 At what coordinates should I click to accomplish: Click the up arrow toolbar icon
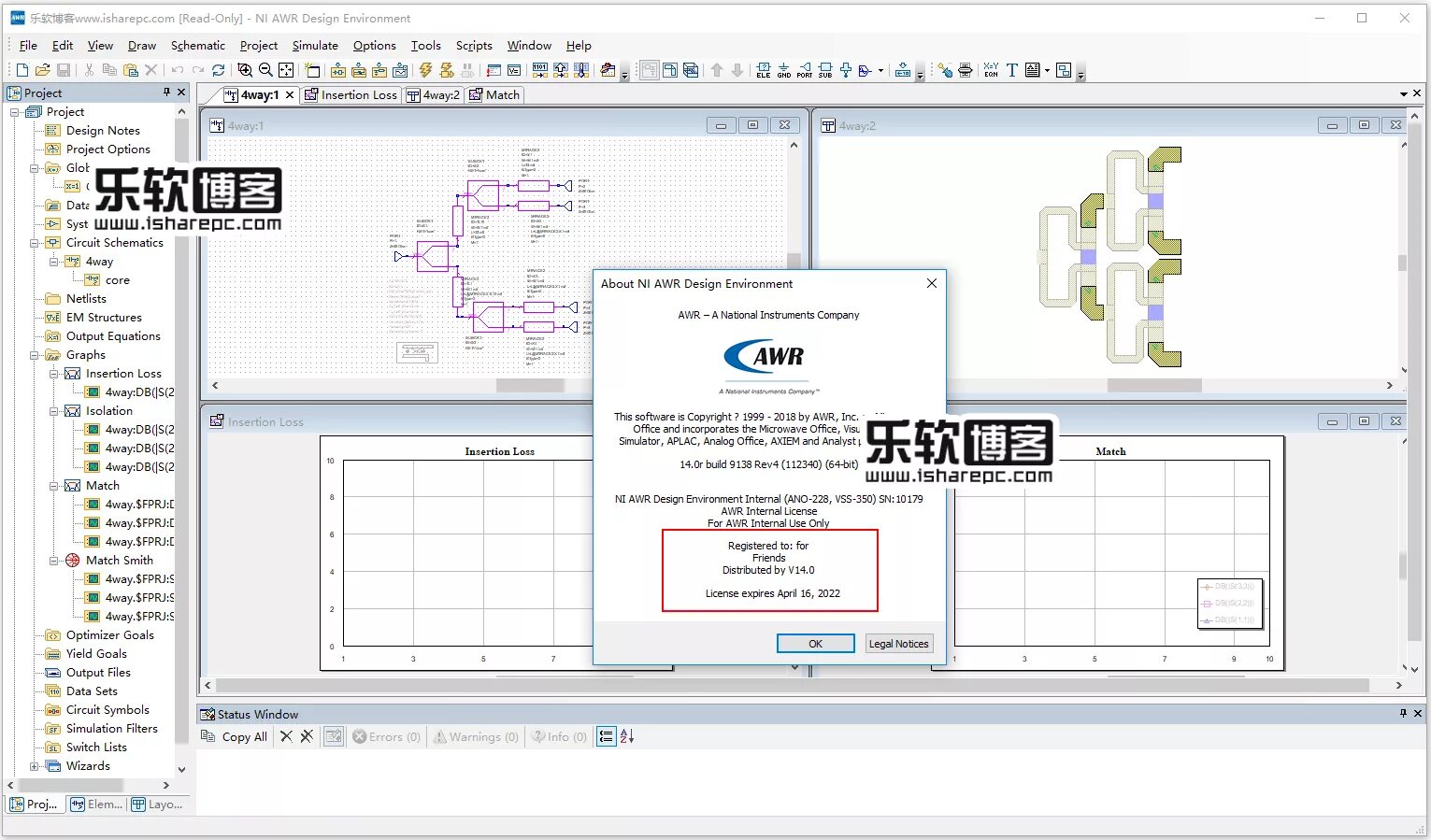coord(717,70)
